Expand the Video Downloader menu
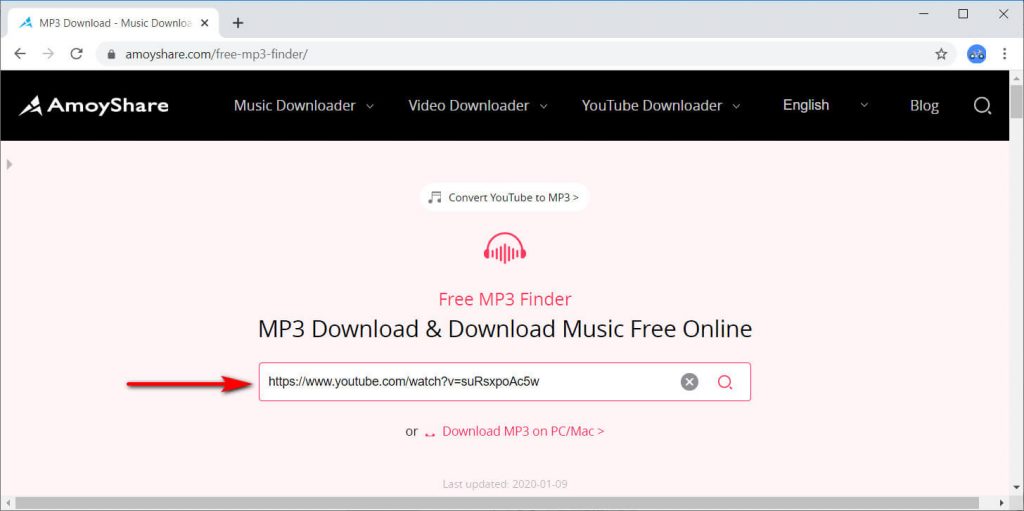Image resolution: width=1024 pixels, height=511 pixels. (478, 105)
